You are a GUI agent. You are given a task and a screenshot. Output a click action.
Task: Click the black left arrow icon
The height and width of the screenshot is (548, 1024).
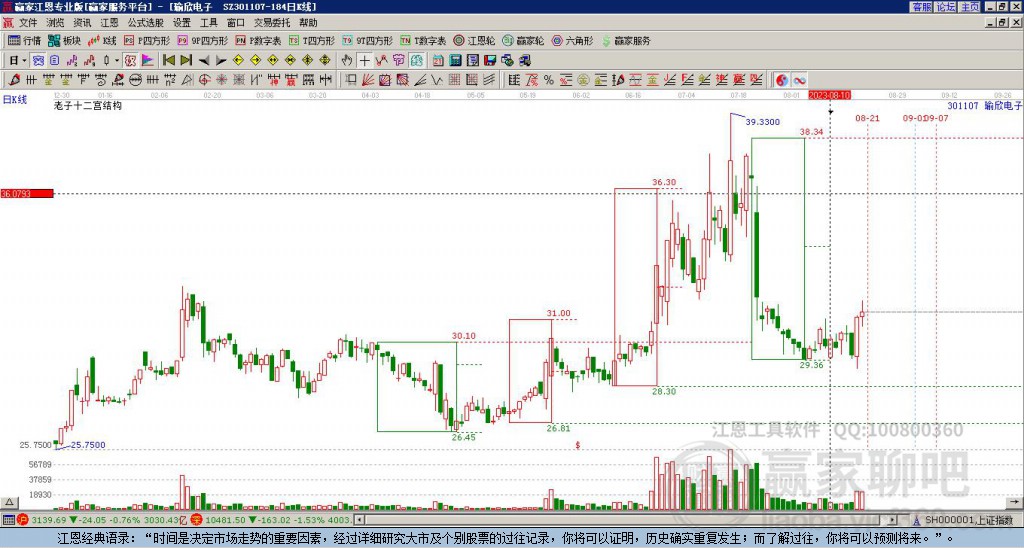(204, 60)
